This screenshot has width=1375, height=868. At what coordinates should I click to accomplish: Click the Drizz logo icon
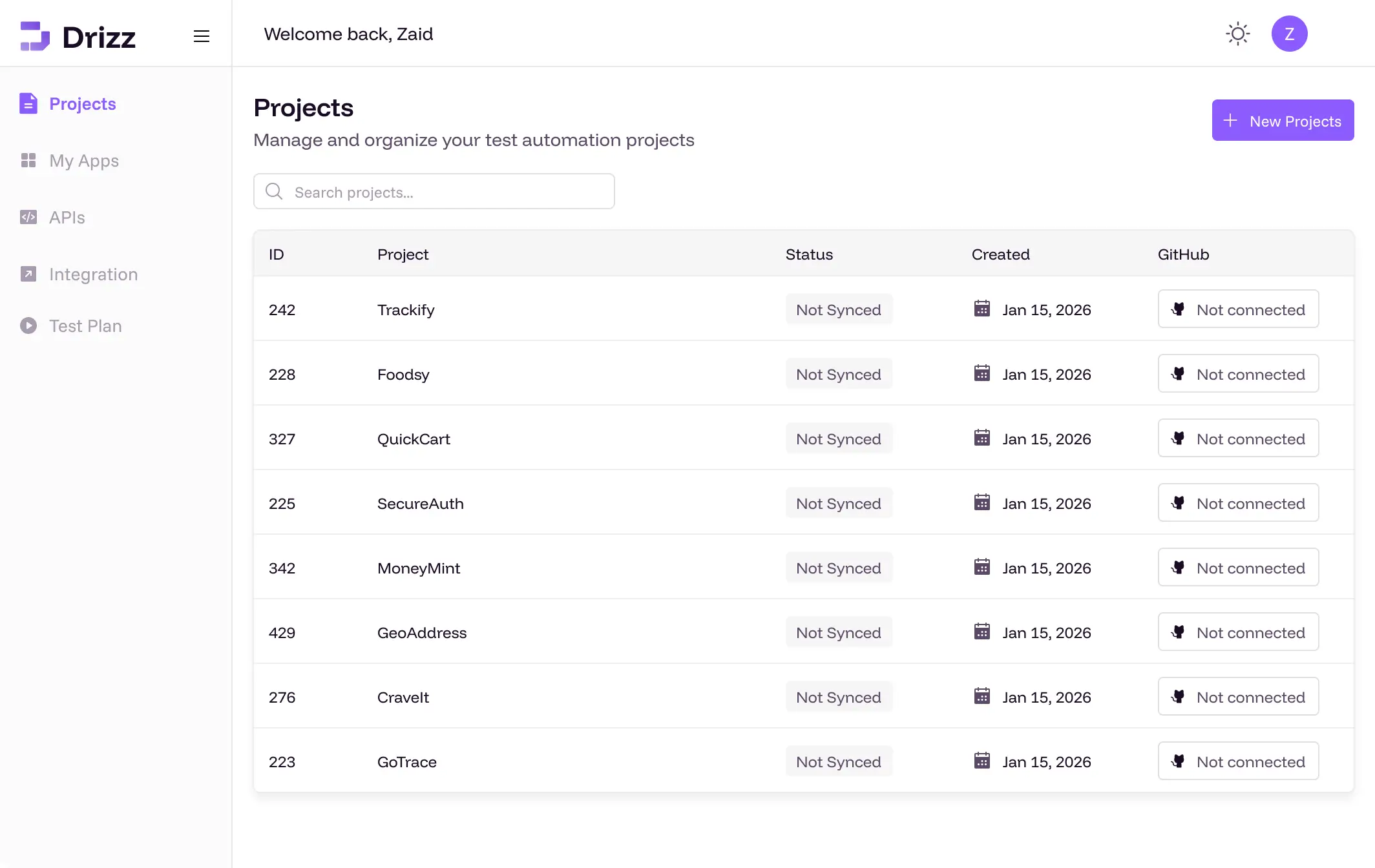point(35,36)
